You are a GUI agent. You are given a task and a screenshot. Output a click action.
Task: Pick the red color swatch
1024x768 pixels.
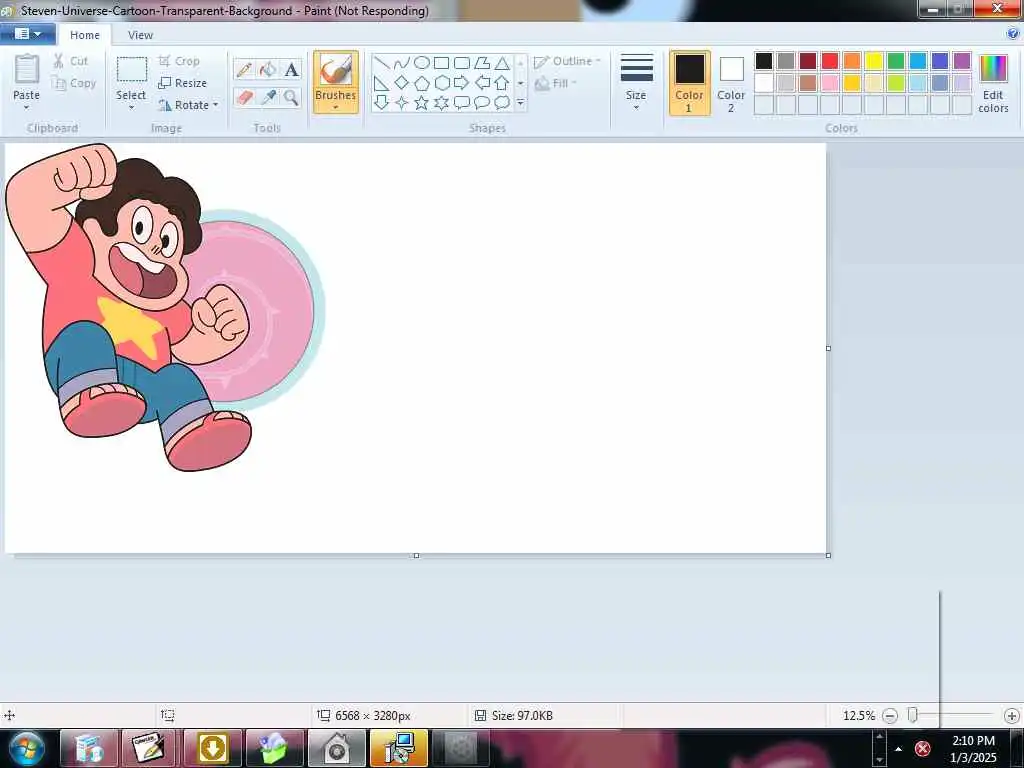click(830, 61)
